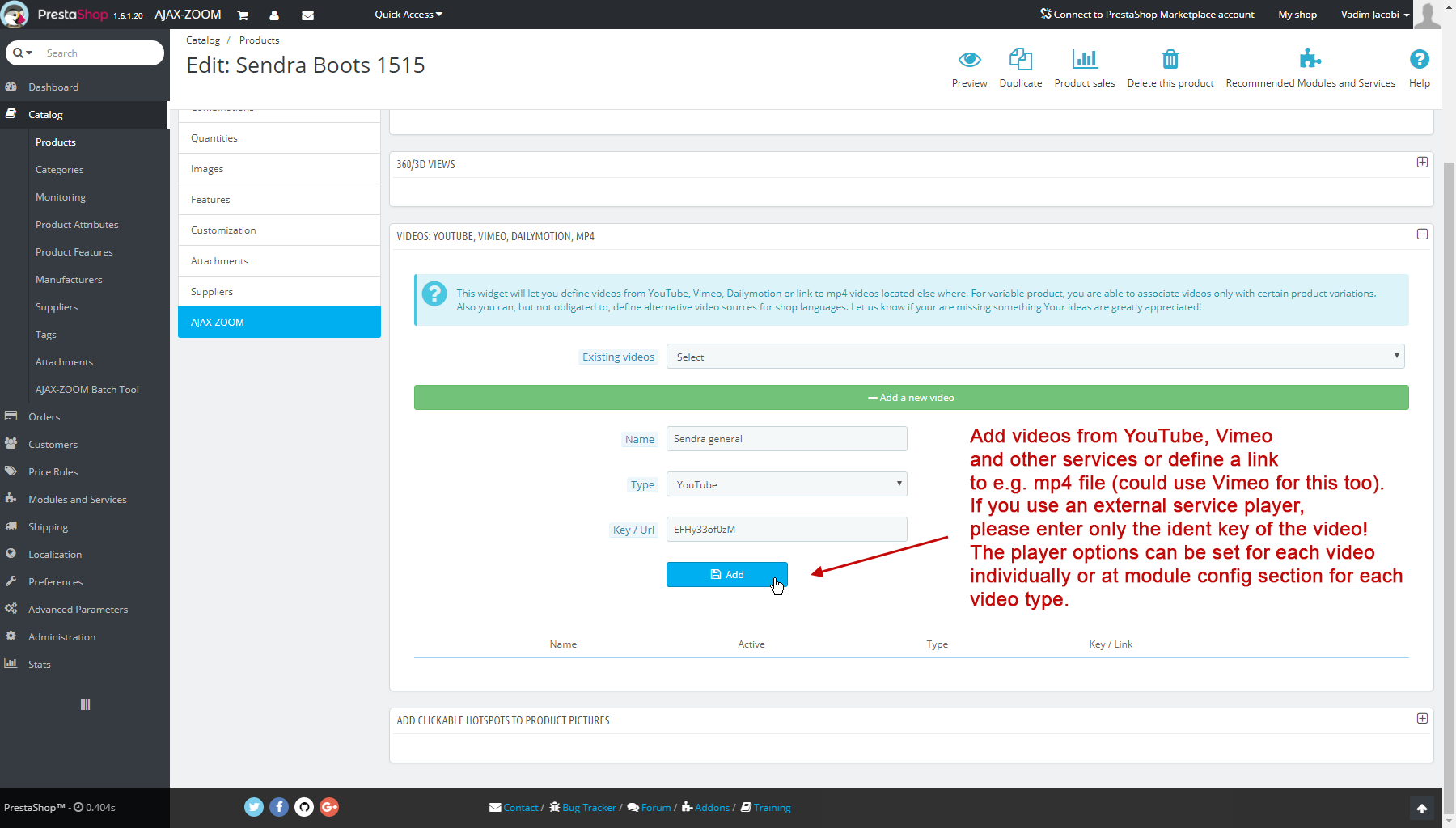Open the My shop link
Viewport: 1456px width, 828px height.
tap(1297, 15)
